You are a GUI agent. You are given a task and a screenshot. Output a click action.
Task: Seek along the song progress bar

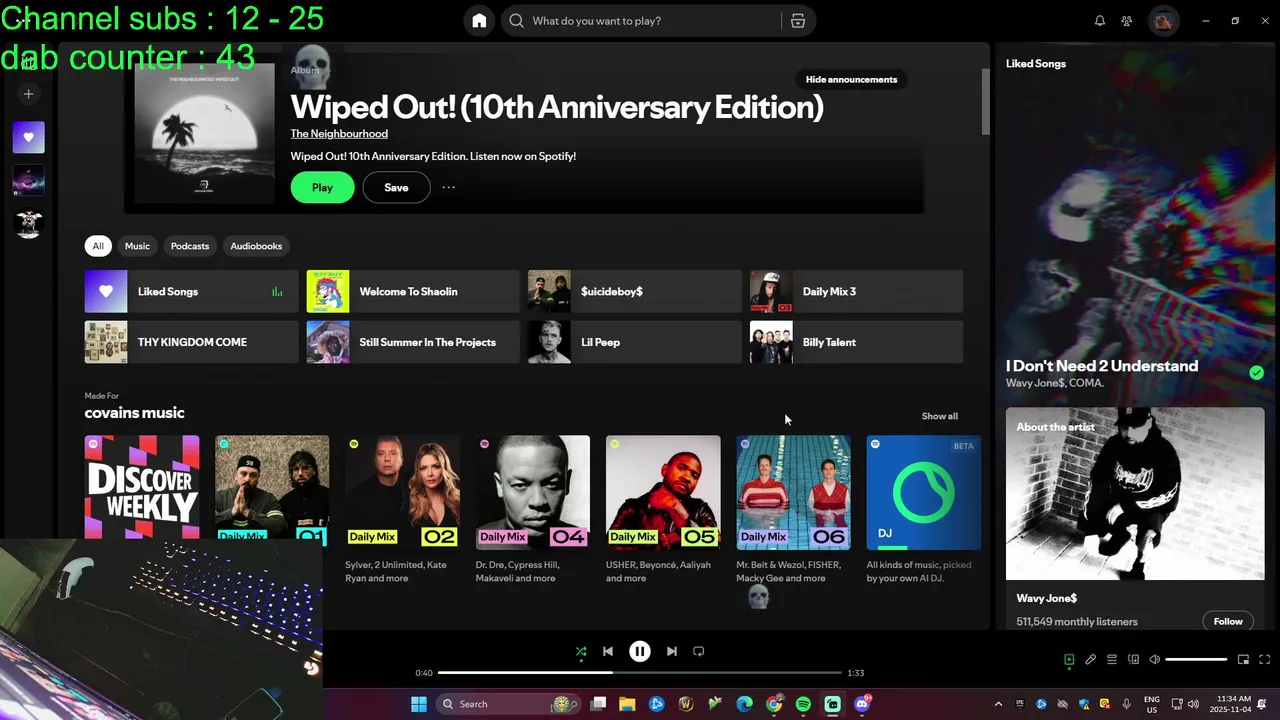tap(640, 673)
